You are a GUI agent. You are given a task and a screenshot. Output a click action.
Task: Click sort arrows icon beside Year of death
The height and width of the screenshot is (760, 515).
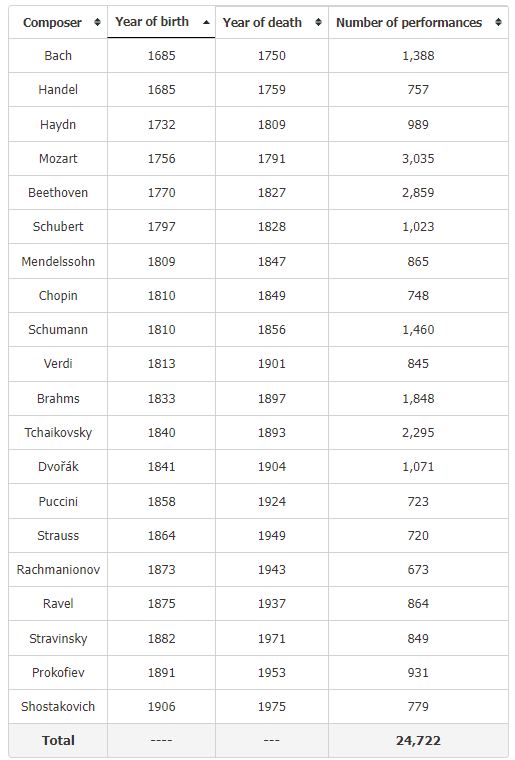point(318,22)
